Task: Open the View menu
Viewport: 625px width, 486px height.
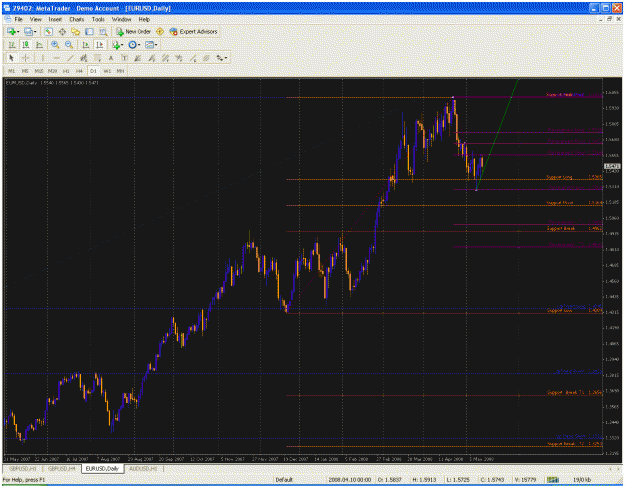Action: coord(36,19)
